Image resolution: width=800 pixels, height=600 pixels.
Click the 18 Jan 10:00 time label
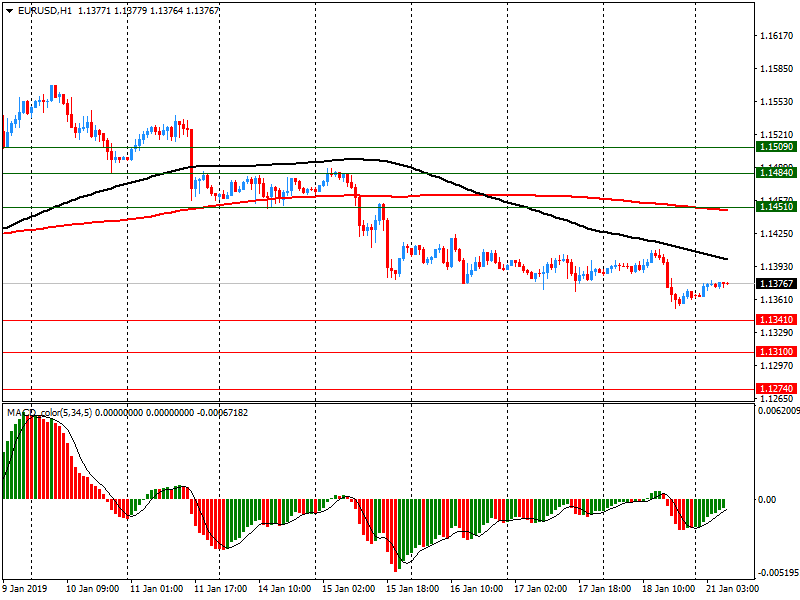(x=668, y=589)
